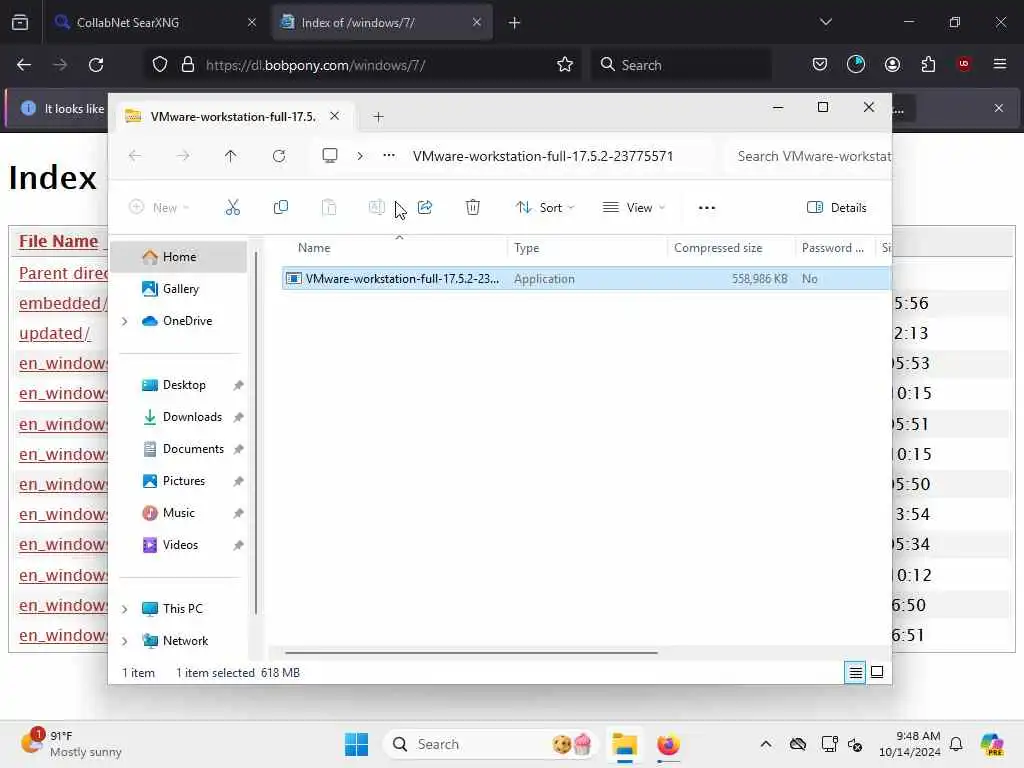This screenshot has height=768, width=1024.
Task: Open Firefox hamburger application menu
Action: (999, 64)
